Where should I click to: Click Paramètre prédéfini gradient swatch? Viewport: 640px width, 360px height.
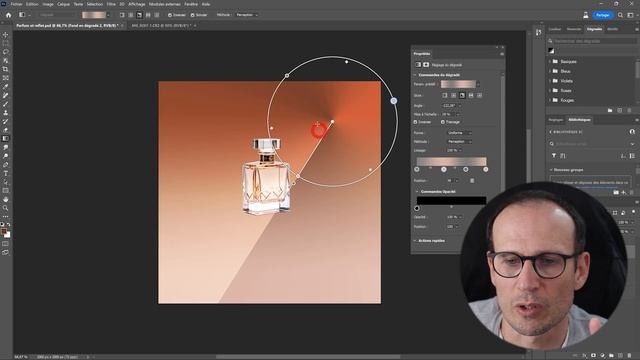458,84
